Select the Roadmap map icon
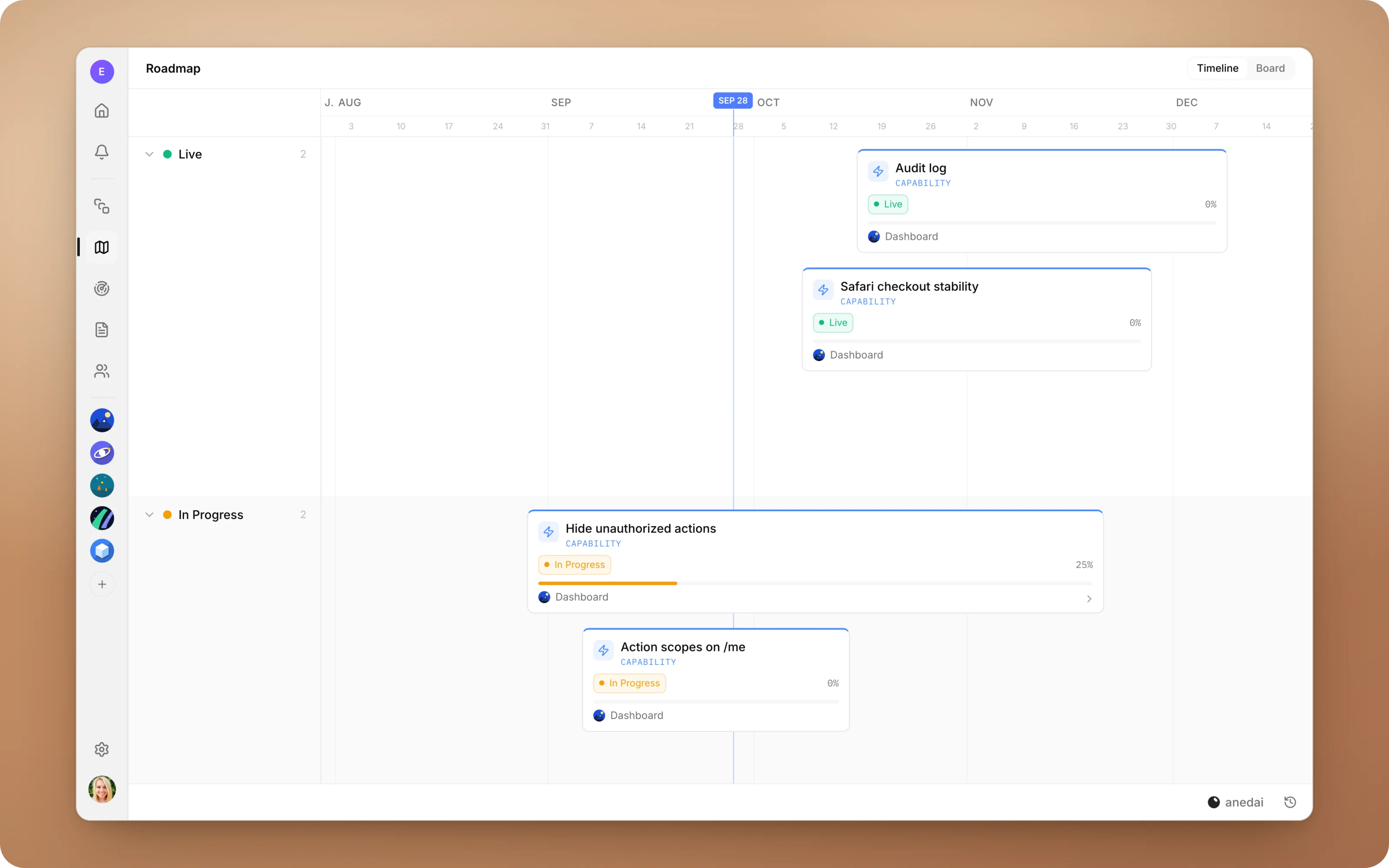Screen dimensions: 1389x868 click(x=102, y=247)
